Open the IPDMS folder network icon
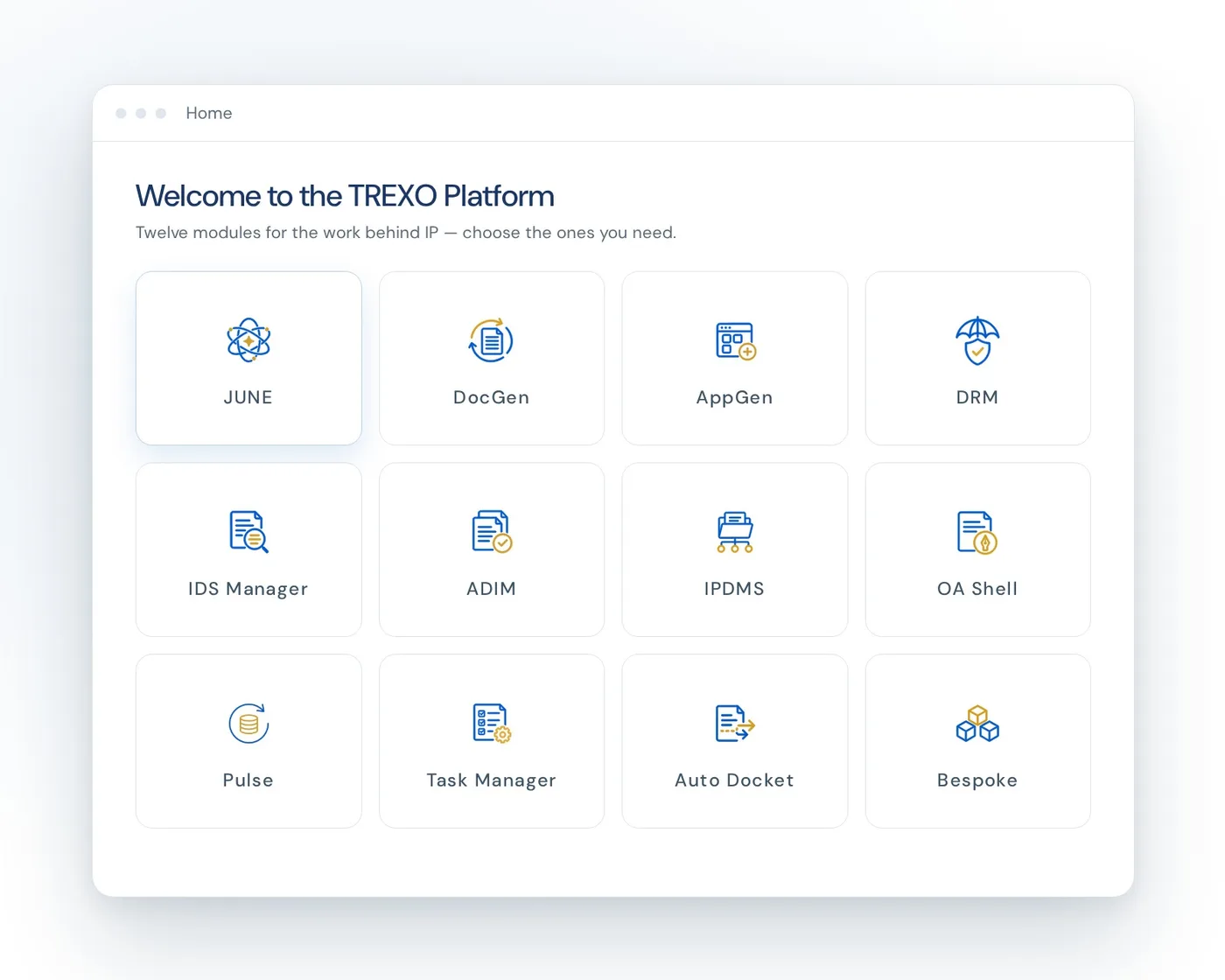1225x980 pixels. click(735, 532)
